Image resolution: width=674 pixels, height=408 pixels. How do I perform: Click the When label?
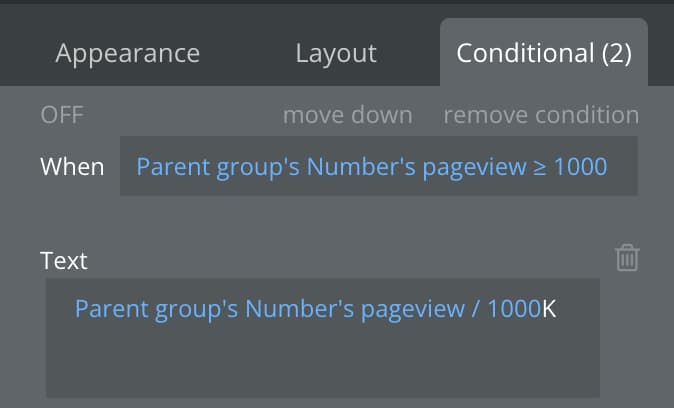coord(72,166)
